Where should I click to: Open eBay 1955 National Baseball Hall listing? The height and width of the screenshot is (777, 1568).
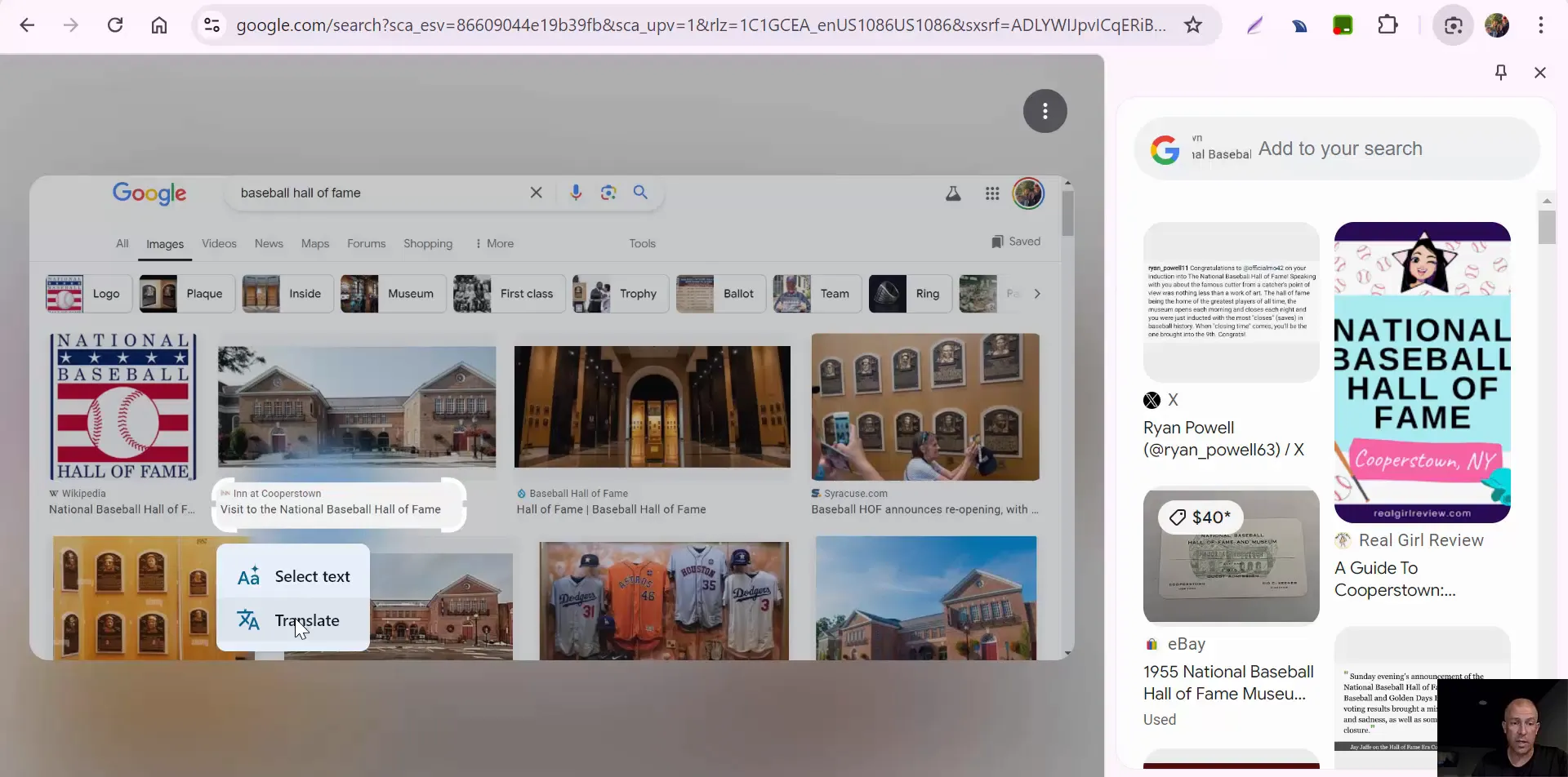point(1228,682)
